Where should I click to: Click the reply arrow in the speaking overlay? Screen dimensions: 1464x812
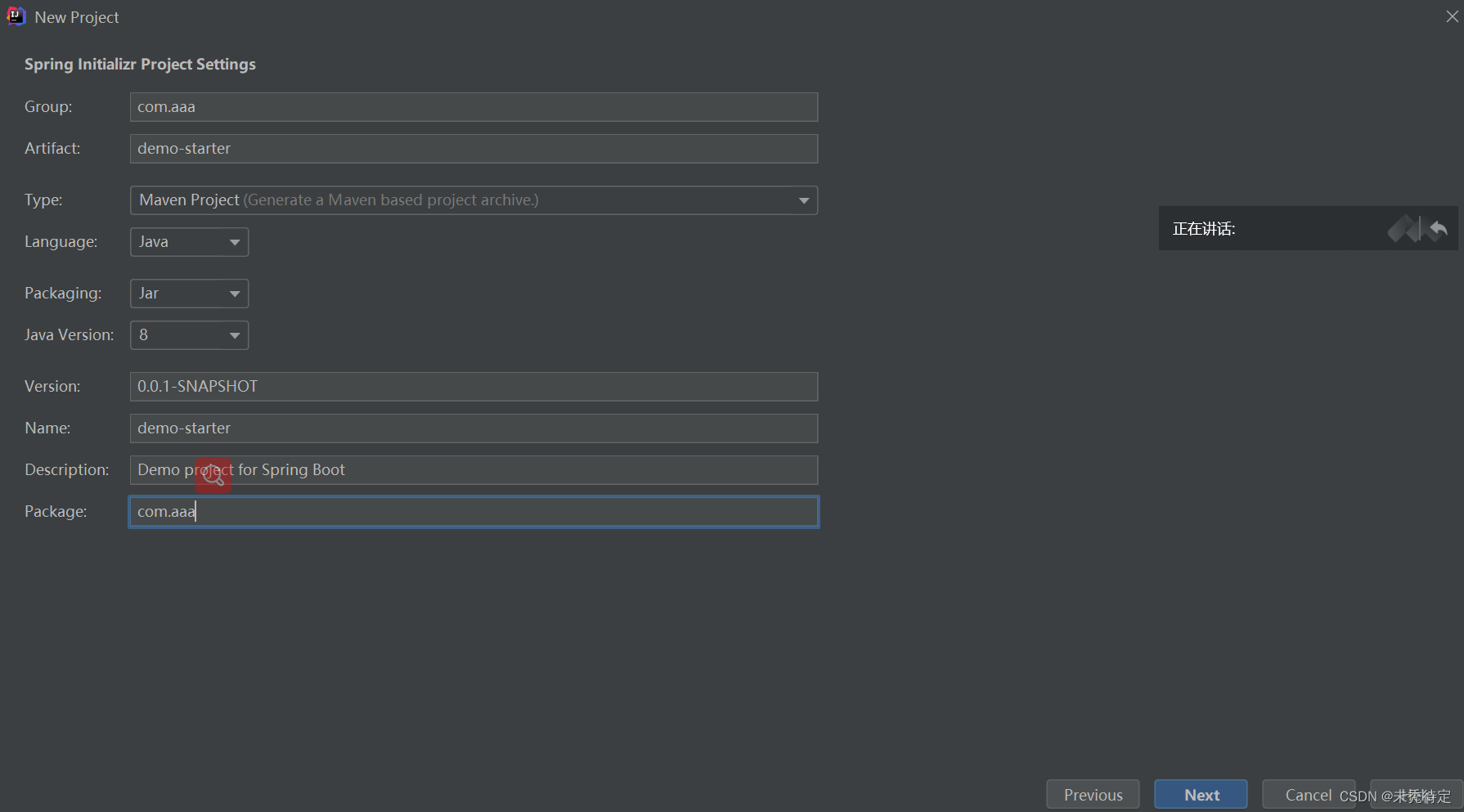1439,229
